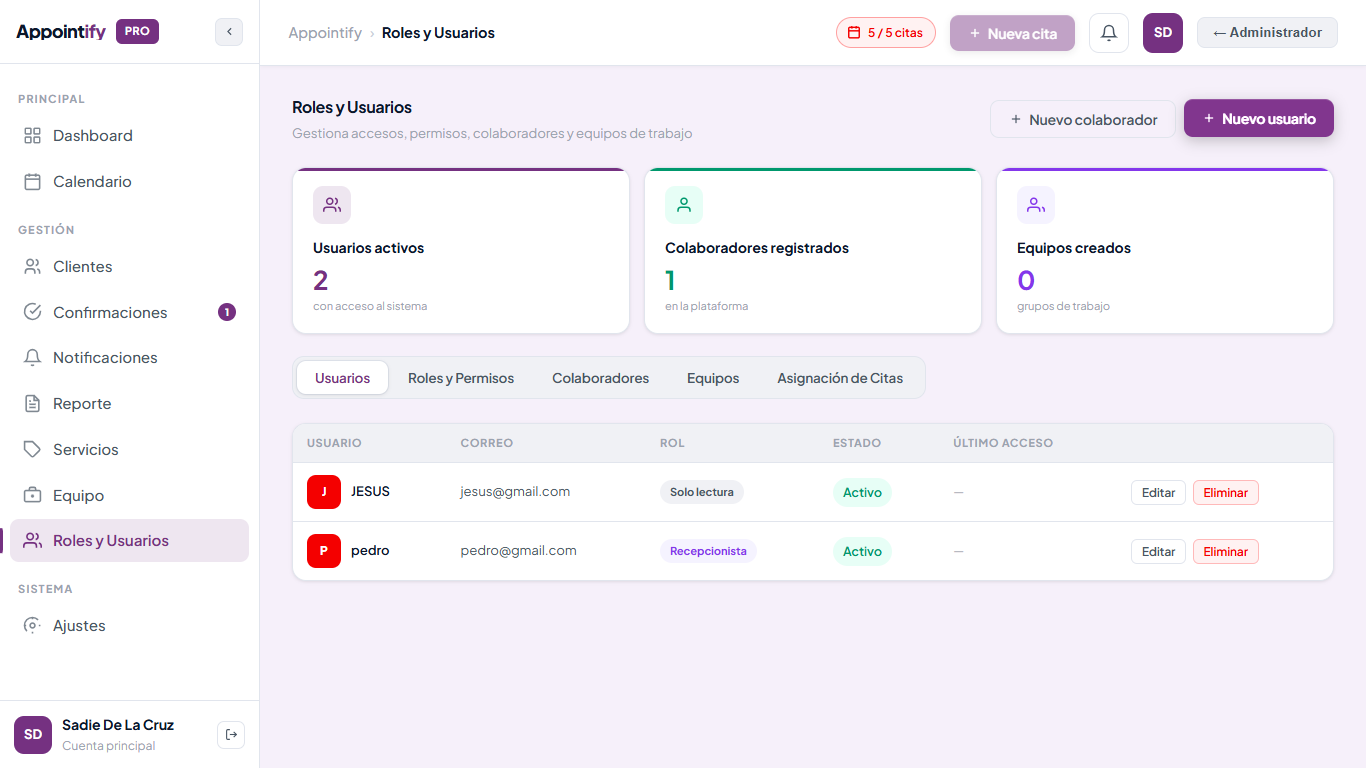This screenshot has width=1366, height=768.
Task: Open the Clientes section
Action: coord(129,266)
